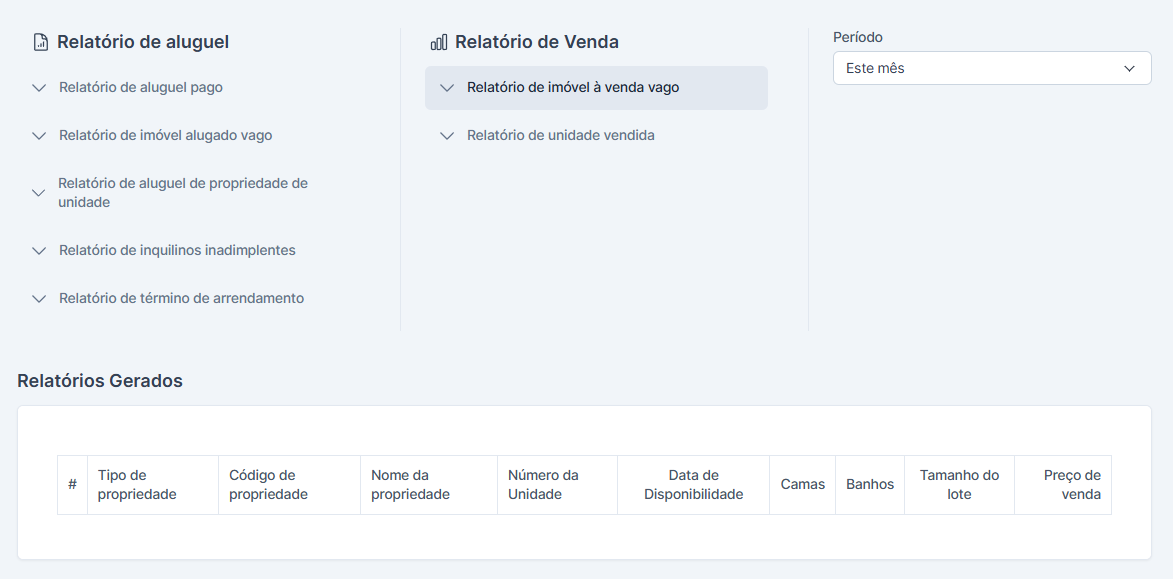
Task: Open Relatório de imóvel alugado vago
Action: click(x=165, y=136)
